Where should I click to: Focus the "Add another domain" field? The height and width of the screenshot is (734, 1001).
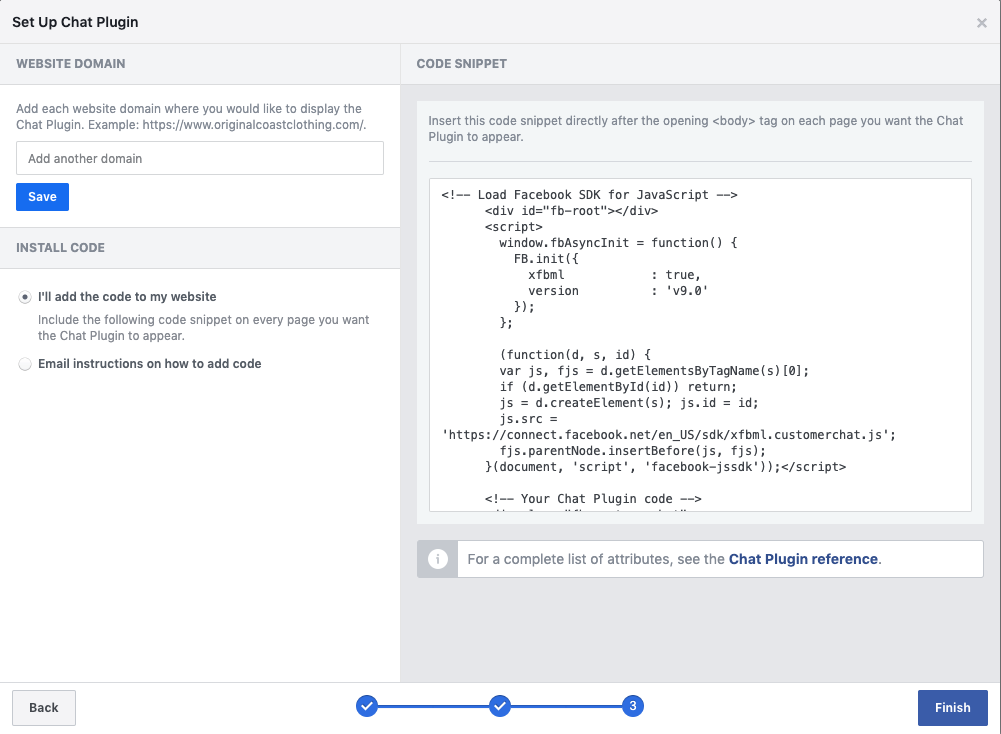pos(200,158)
